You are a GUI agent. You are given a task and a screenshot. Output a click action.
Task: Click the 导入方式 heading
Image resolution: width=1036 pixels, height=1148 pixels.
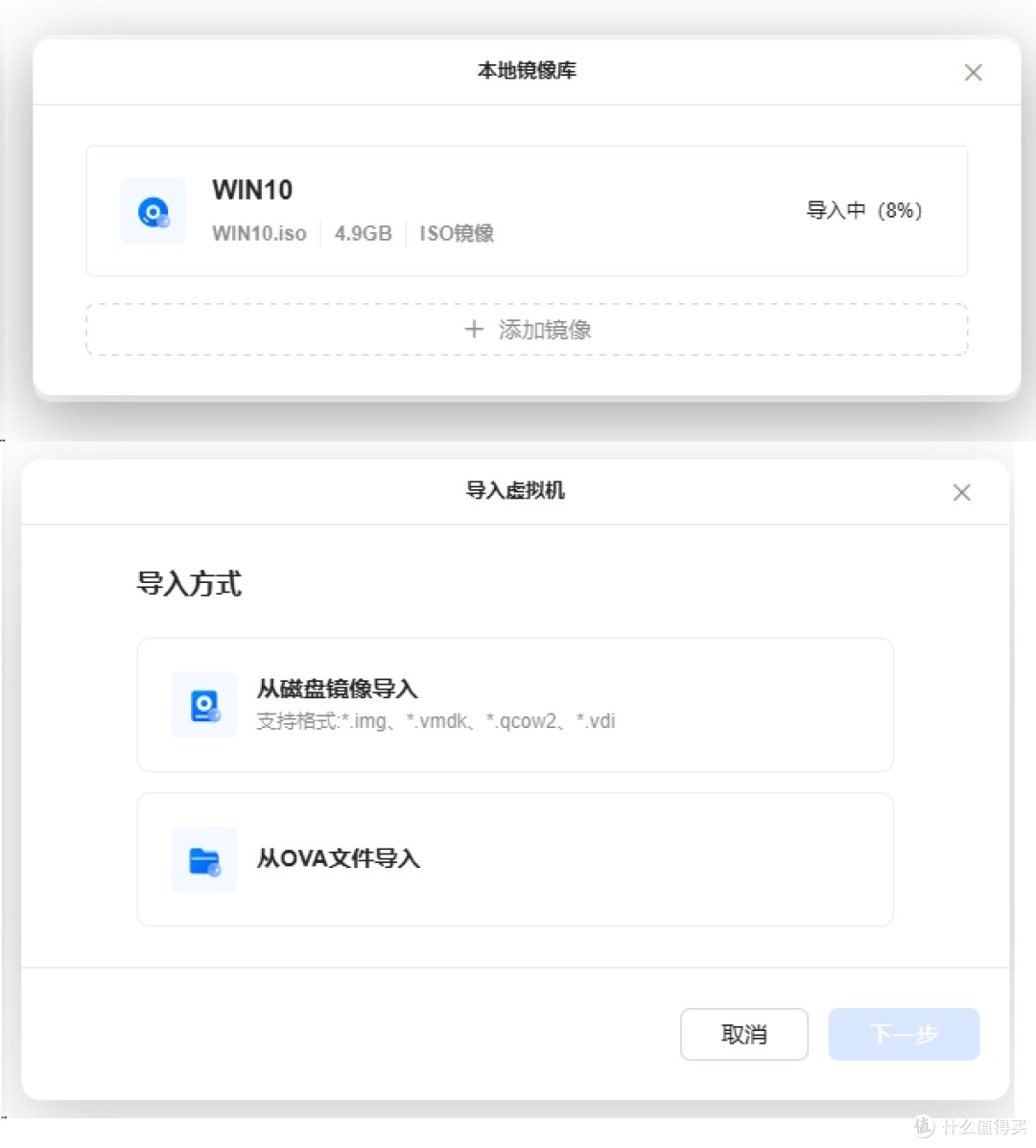tap(189, 583)
